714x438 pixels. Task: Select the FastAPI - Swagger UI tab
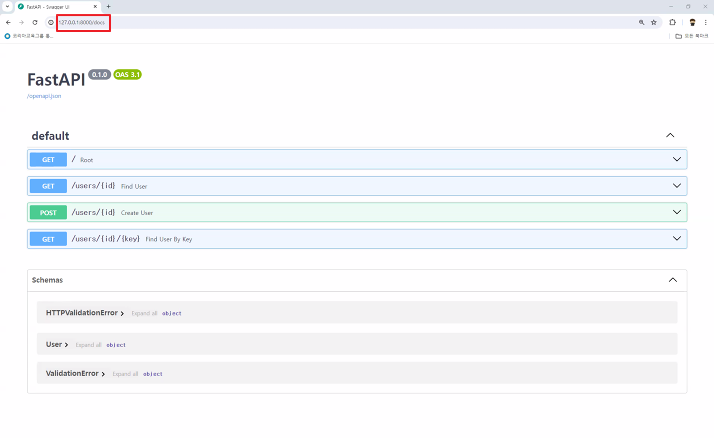click(57, 7)
